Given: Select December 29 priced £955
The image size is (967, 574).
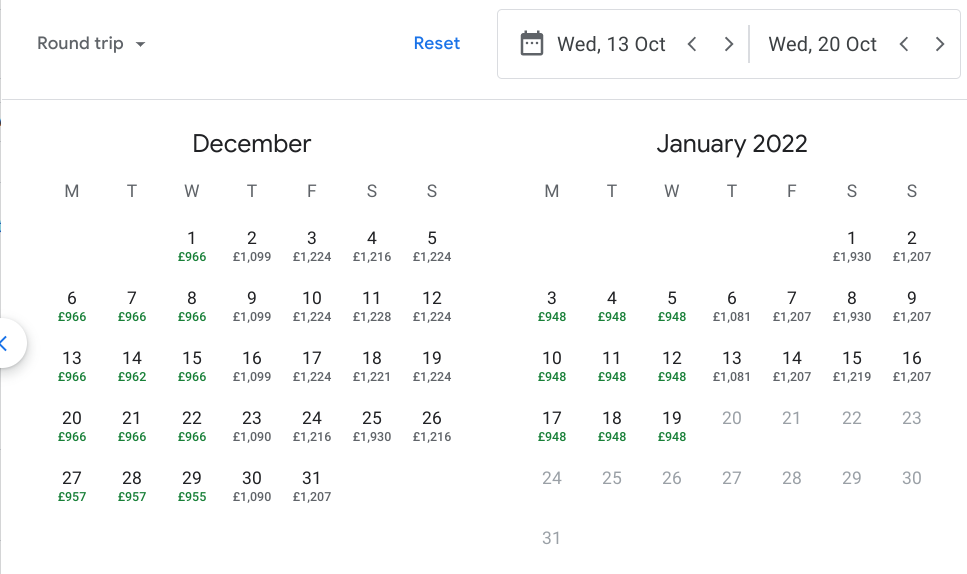Looking at the screenshot, I should point(192,486).
